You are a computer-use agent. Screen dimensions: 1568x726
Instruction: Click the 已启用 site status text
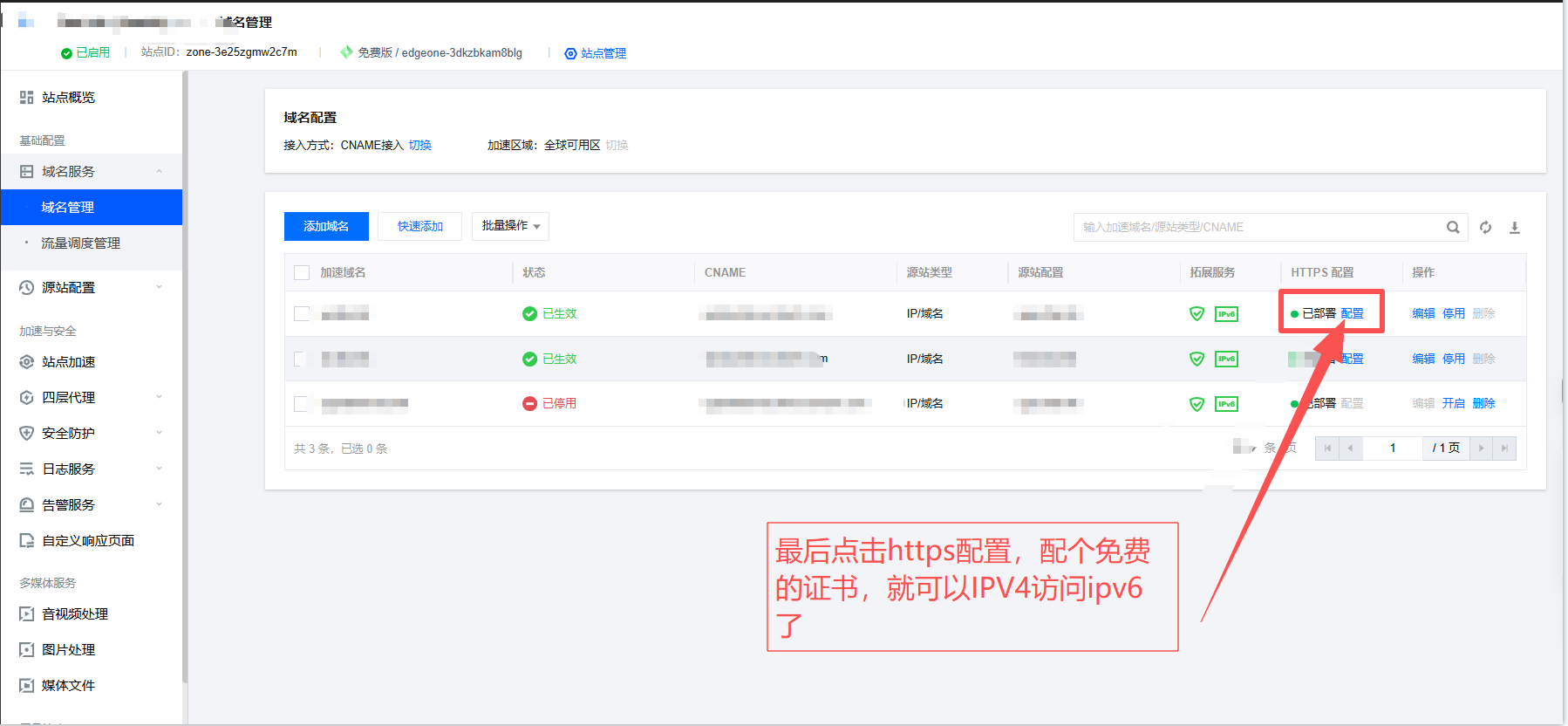92,52
